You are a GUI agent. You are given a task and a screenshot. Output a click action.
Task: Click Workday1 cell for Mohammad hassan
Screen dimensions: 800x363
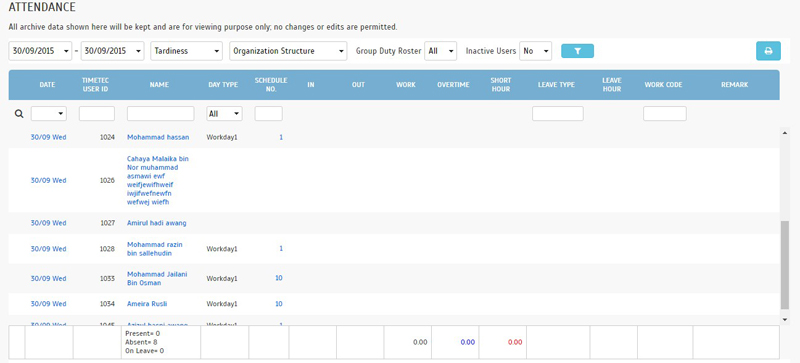click(222, 137)
